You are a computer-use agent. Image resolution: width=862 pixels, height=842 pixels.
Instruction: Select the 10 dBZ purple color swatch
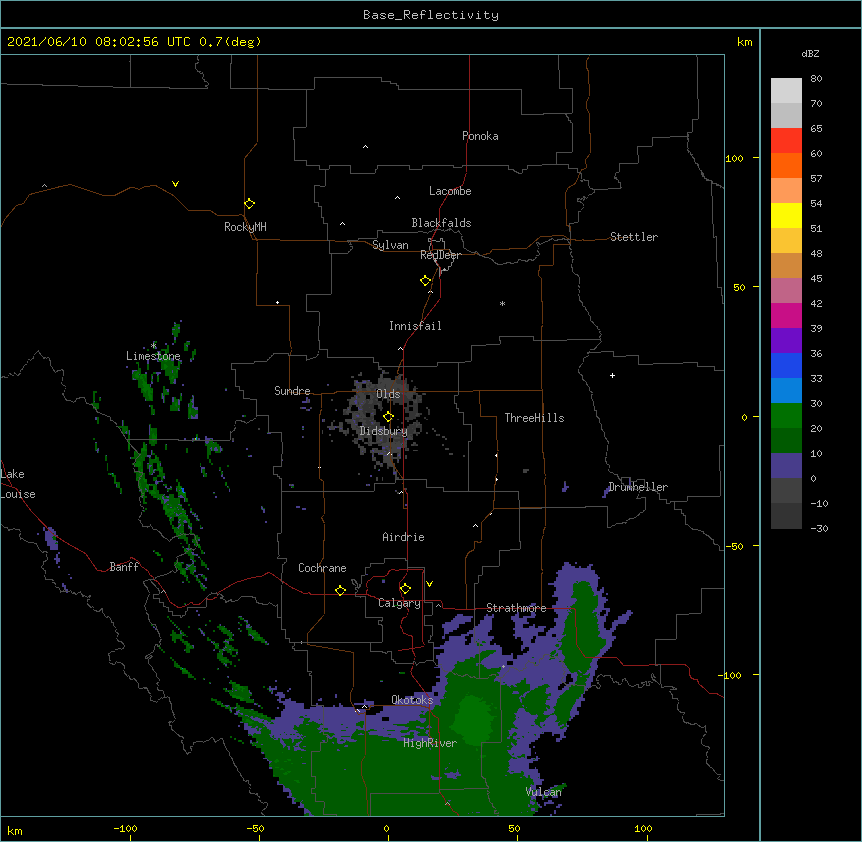click(x=786, y=466)
